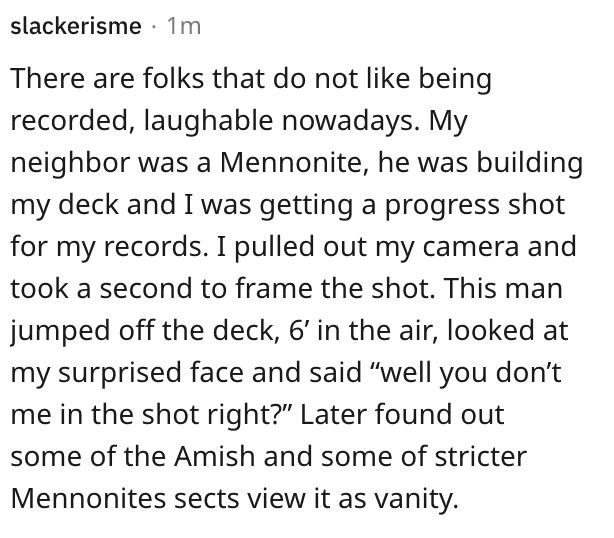Click the 1m comment timestamp
The width and height of the screenshot is (614, 538).
(184, 27)
